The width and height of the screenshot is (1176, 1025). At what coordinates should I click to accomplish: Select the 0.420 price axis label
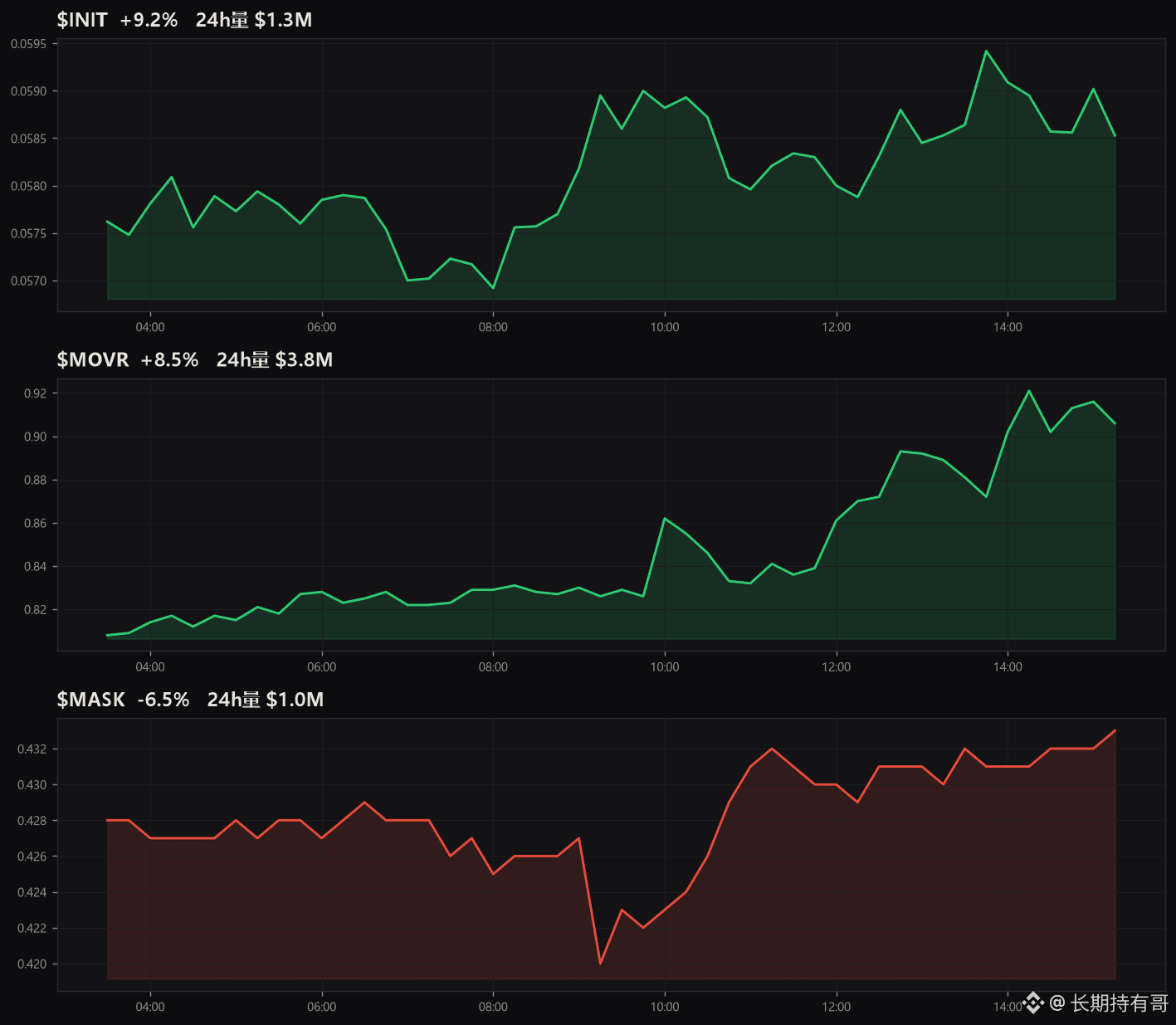click(32, 964)
